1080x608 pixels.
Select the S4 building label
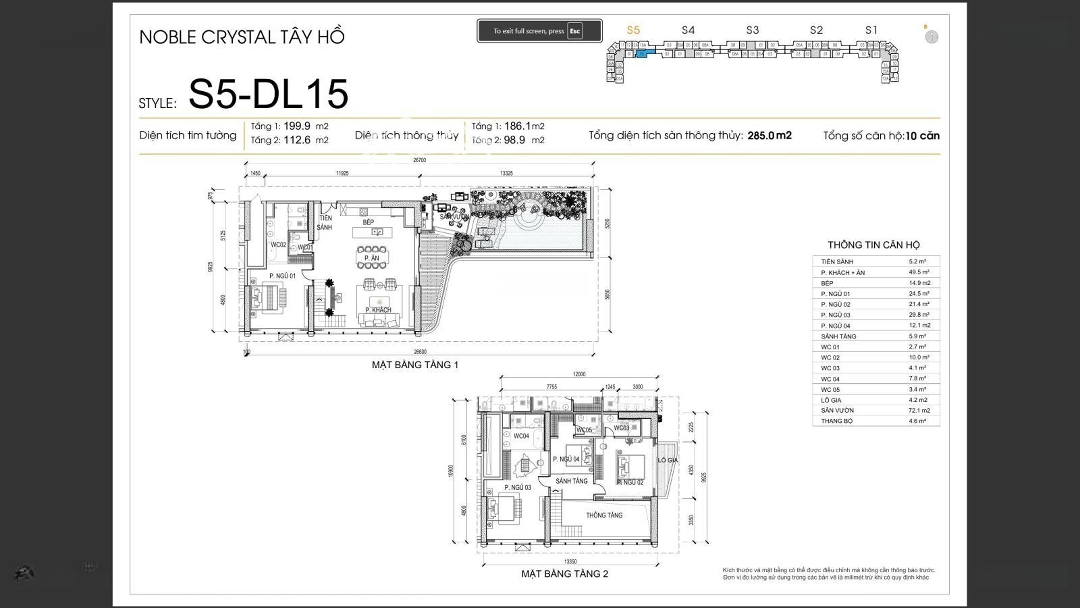pos(688,30)
